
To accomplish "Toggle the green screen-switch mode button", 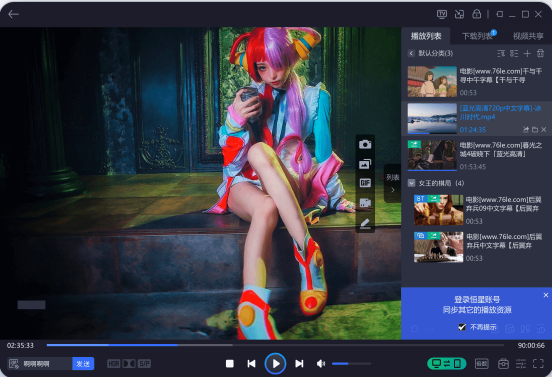I will click(x=447, y=364).
